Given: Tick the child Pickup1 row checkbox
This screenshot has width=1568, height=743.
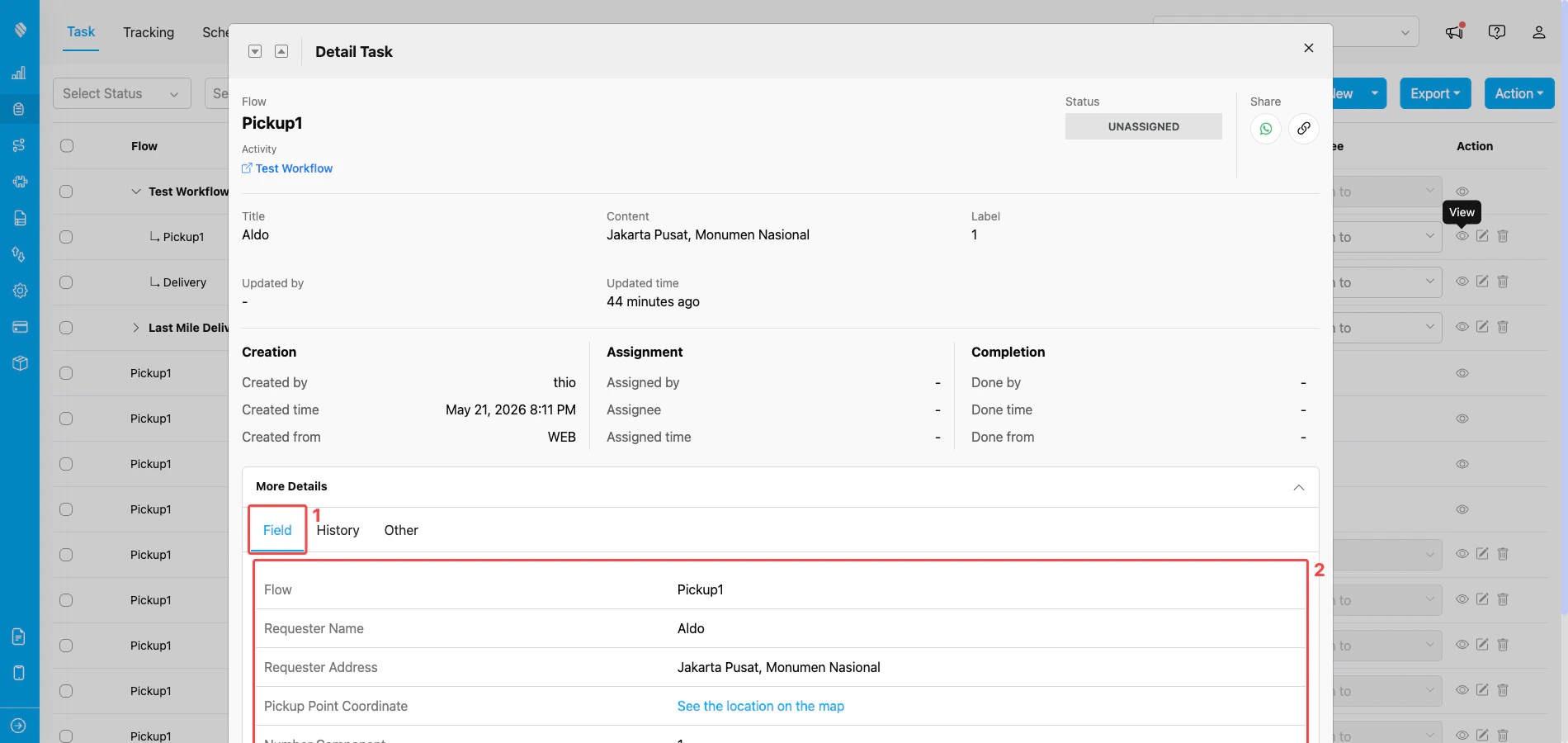Looking at the screenshot, I should [x=66, y=237].
